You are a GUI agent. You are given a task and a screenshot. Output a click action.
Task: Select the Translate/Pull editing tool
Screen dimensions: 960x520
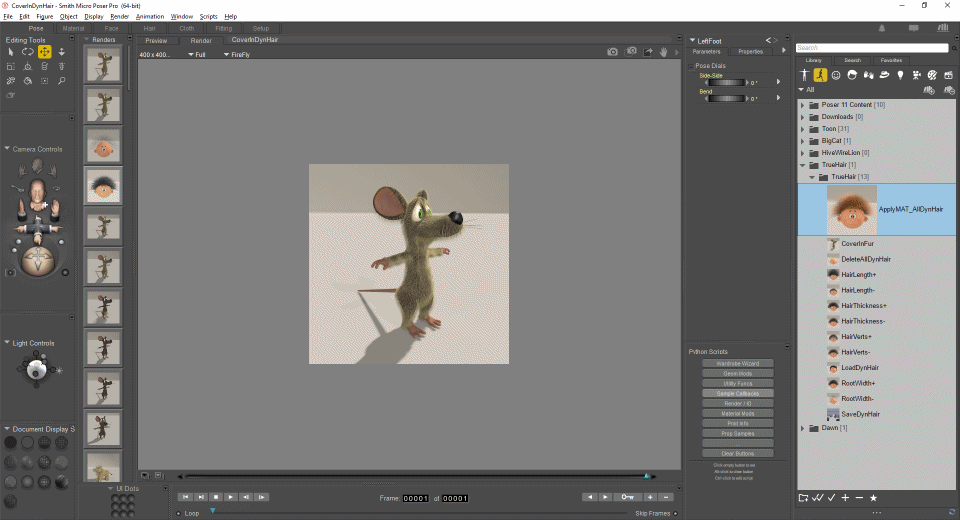click(45, 52)
